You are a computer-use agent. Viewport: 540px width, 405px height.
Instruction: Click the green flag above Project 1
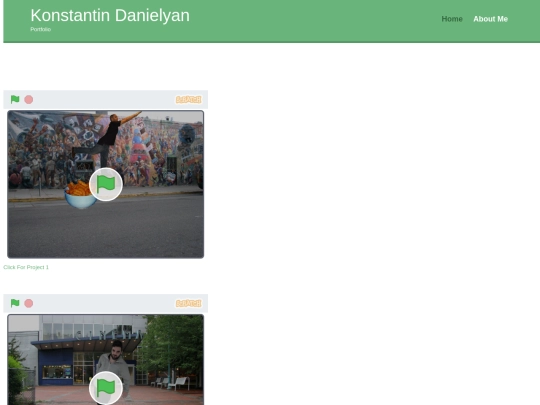[x=15, y=100]
